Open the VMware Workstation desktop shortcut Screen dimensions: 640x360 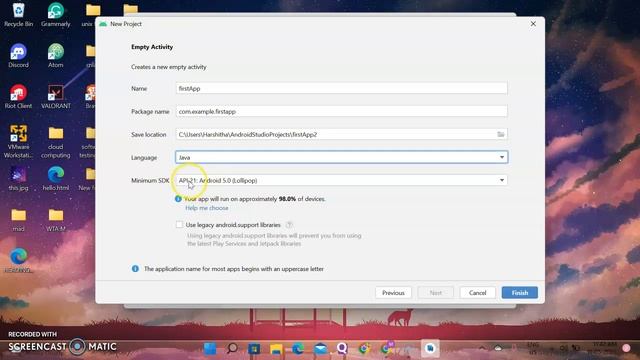click(18, 142)
